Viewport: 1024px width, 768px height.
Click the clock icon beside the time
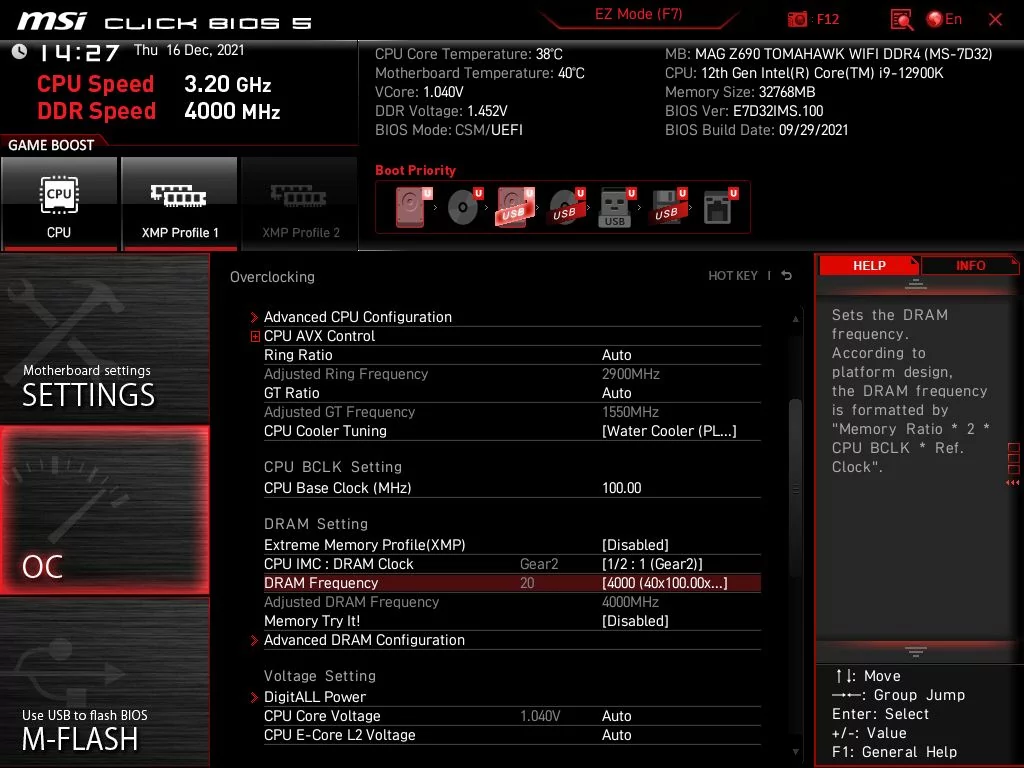20,52
